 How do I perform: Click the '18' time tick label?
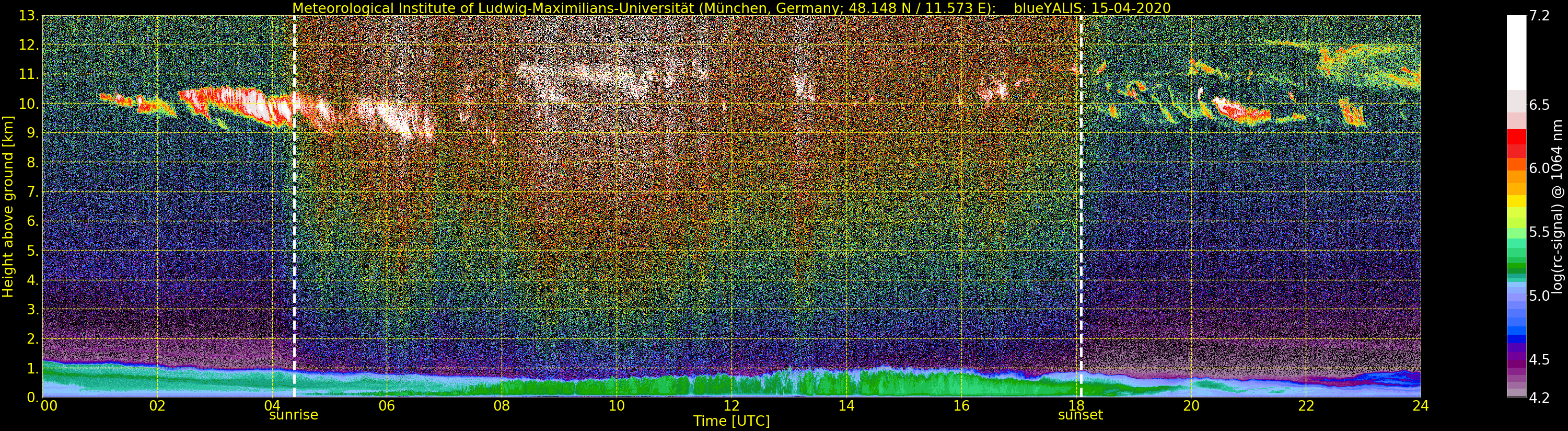click(x=1076, y=406)
